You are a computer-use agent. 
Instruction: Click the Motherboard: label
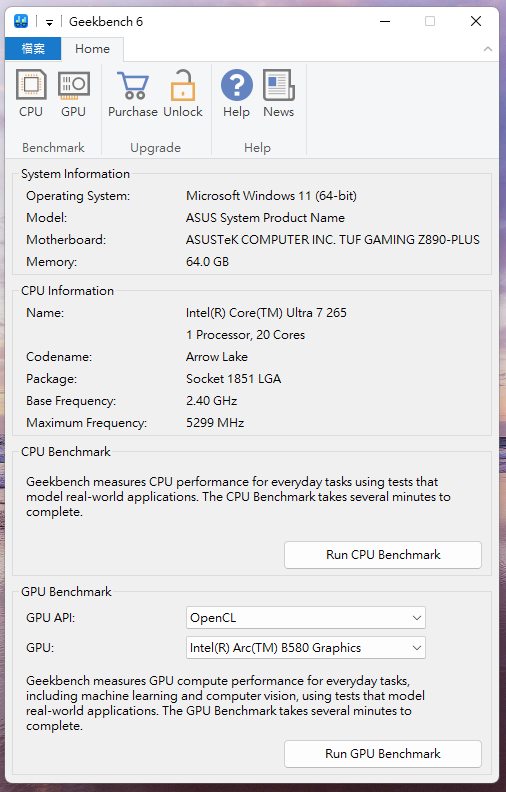(x=66, y=240)
